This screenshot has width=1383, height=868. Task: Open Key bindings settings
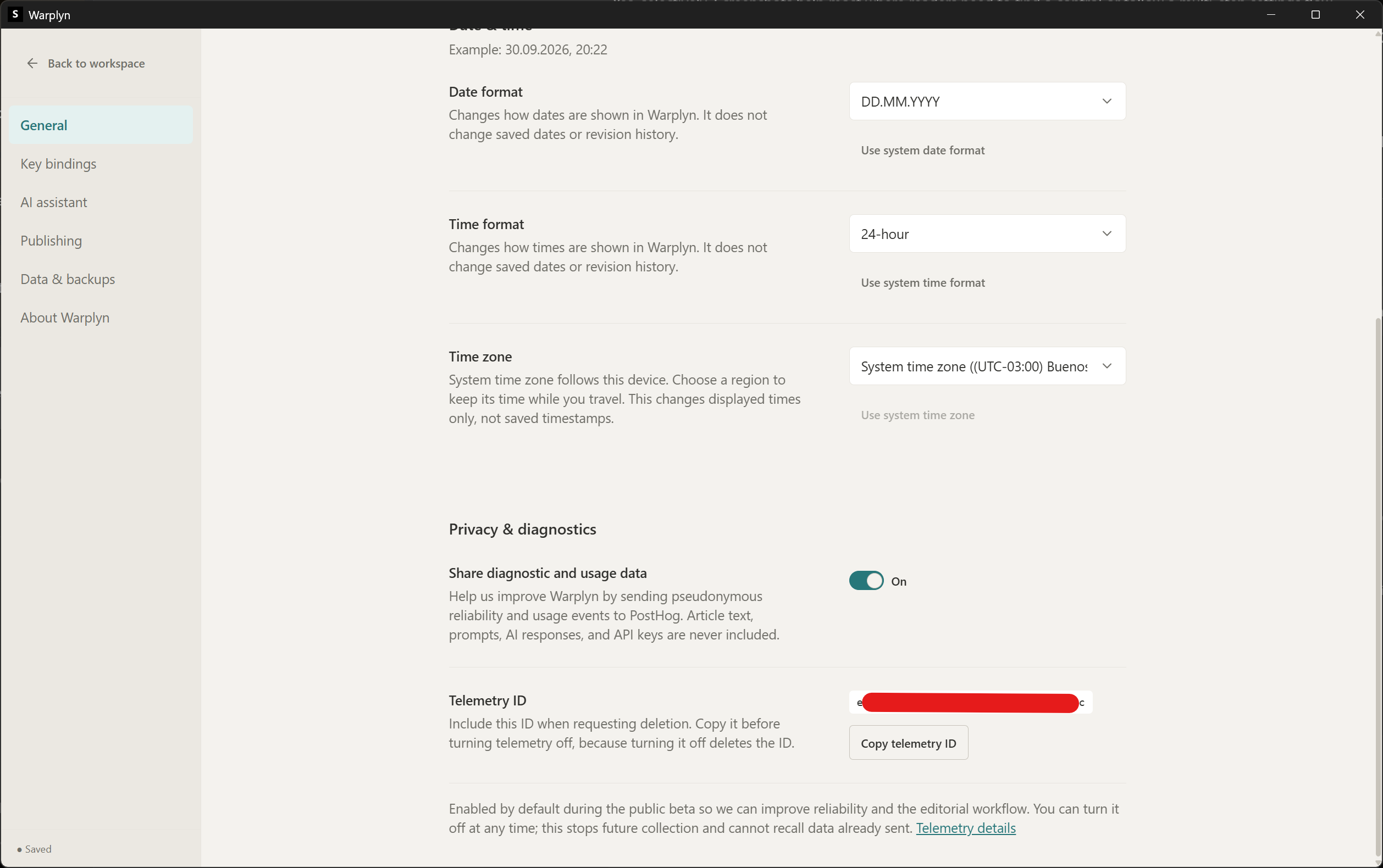point(101,164)
